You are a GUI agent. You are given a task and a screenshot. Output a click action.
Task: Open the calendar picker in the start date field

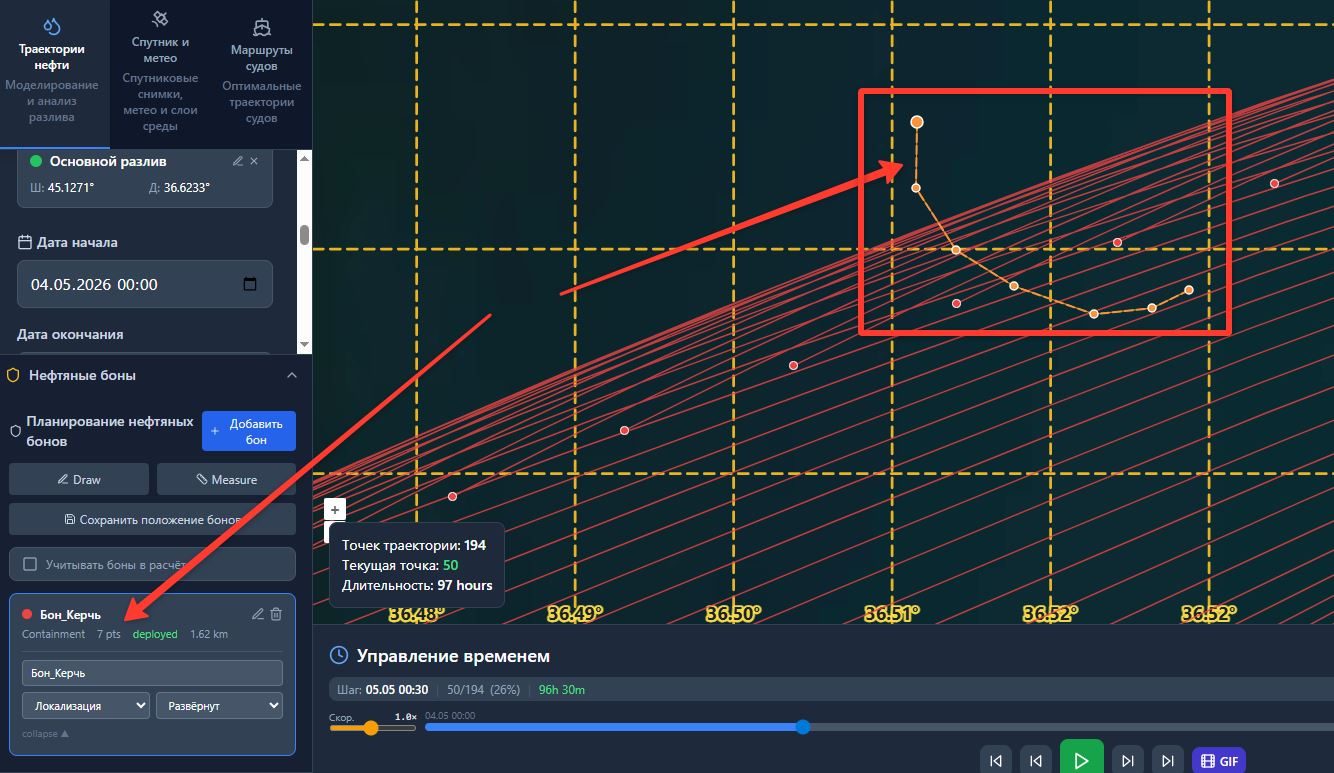[x=250, y=284]
